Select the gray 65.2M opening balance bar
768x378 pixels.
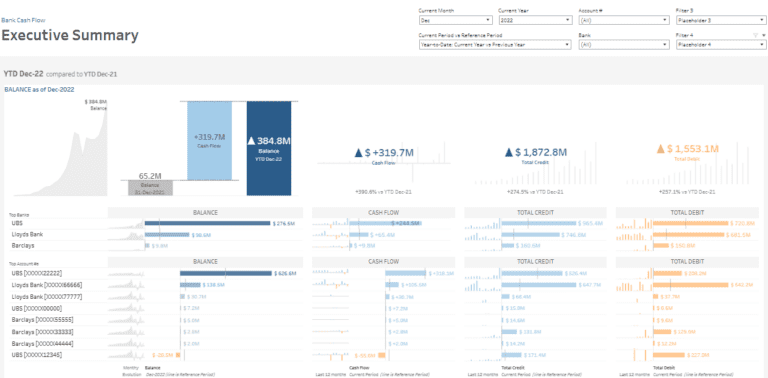(150, 188)
